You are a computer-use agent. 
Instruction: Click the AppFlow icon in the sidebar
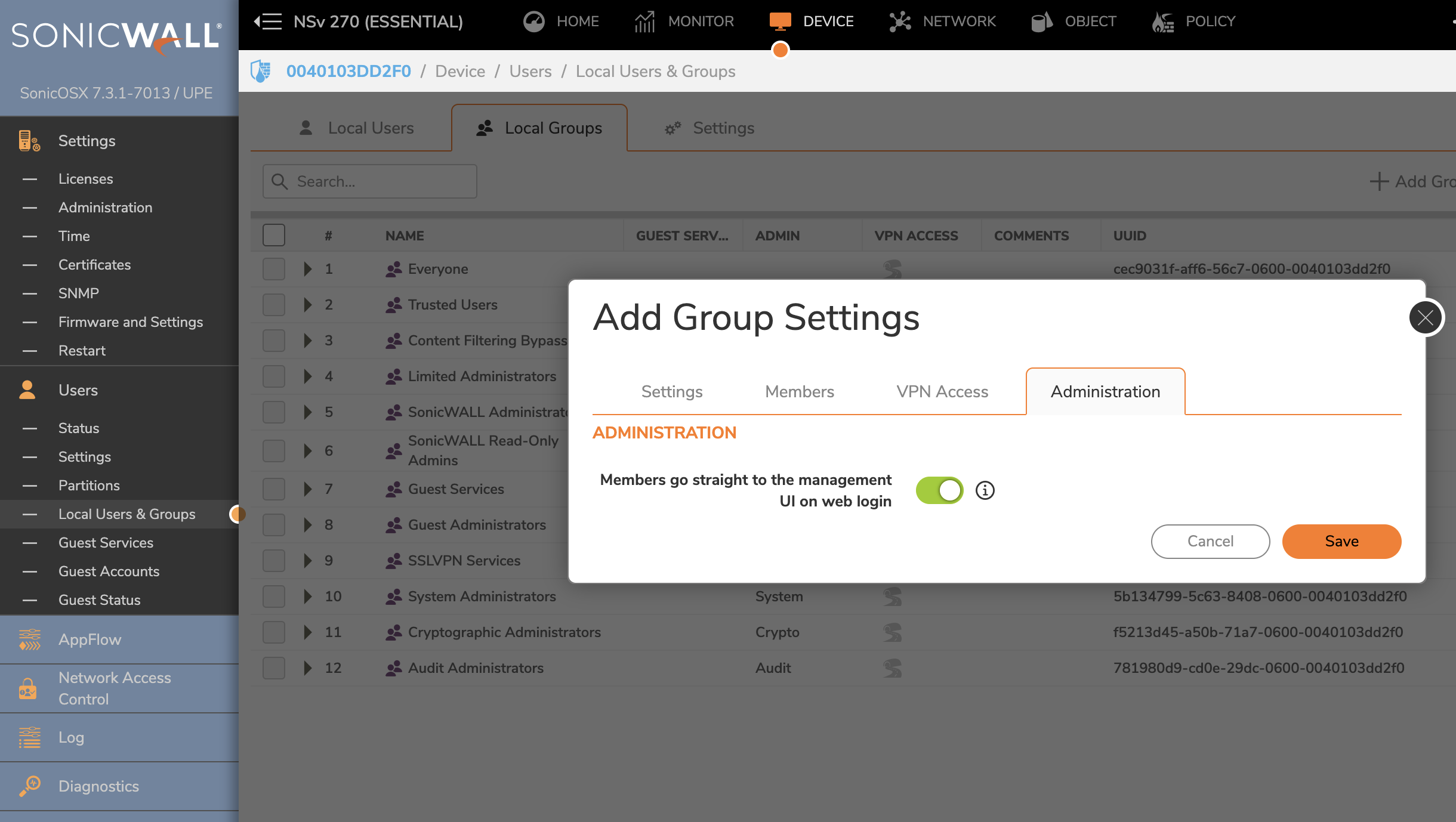pyautogui.click(x=29, y=639)
